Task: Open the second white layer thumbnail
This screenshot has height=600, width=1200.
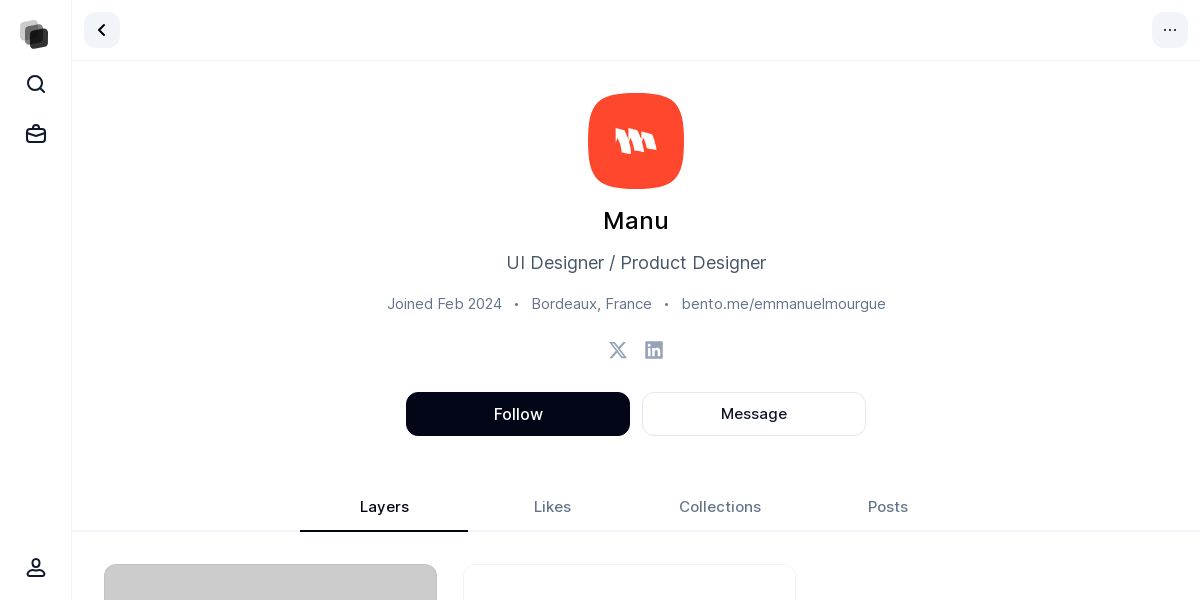Action: pos(629,582)
